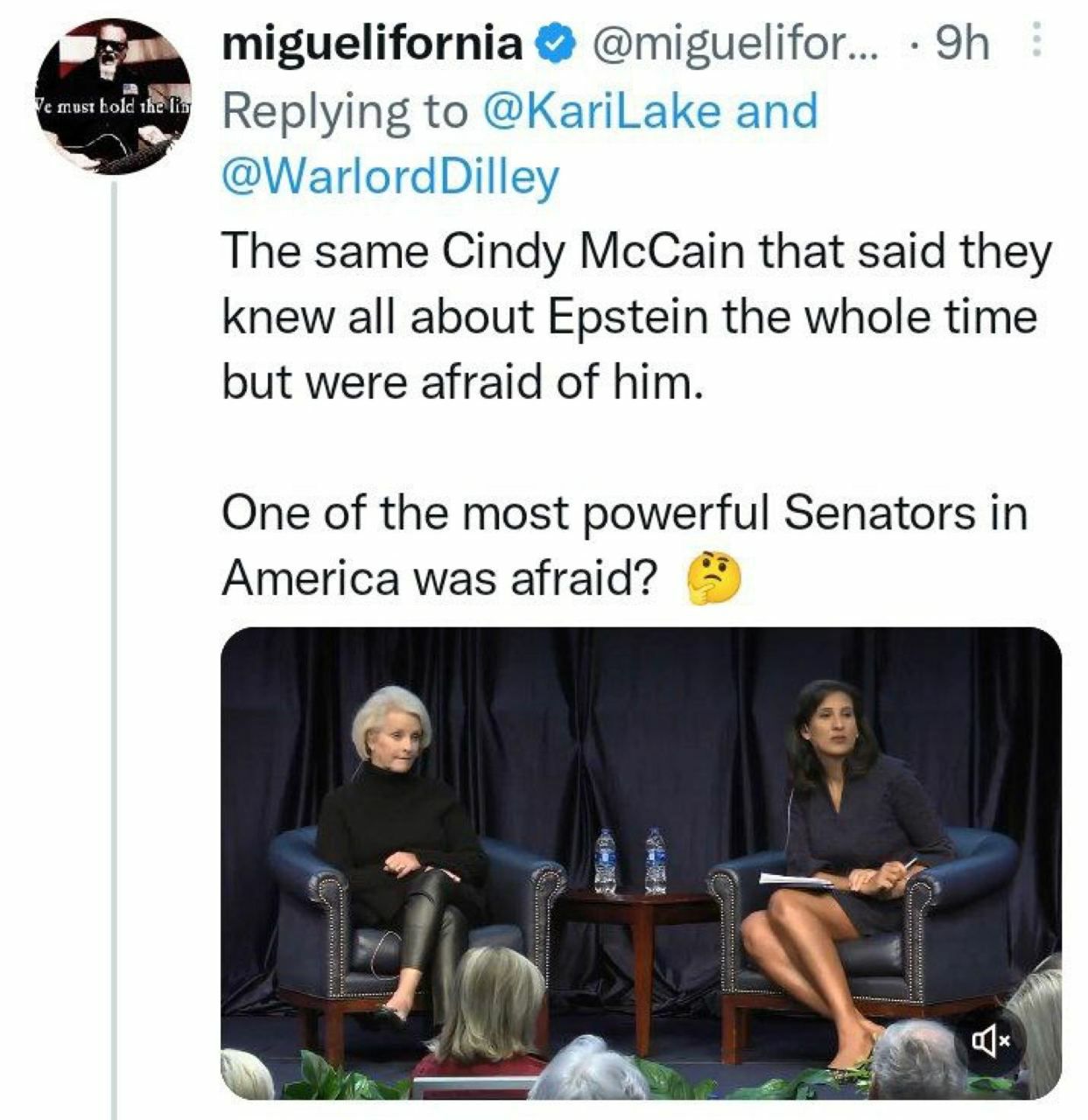Open the @WarlordDilley mention link
1088x1120 pixels.
tap(390, 177)
